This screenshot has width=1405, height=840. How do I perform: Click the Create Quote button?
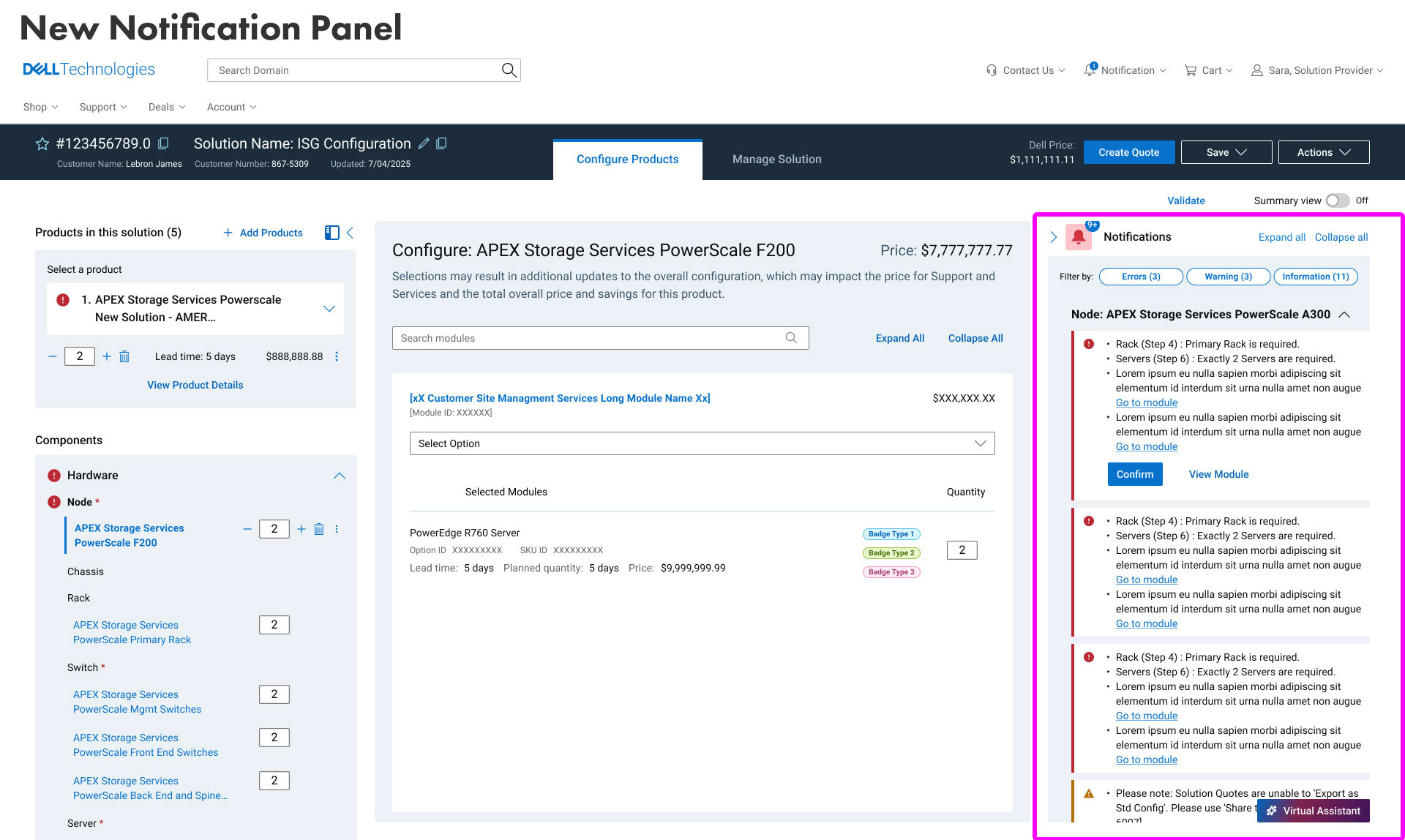[x=1128, y=152]
